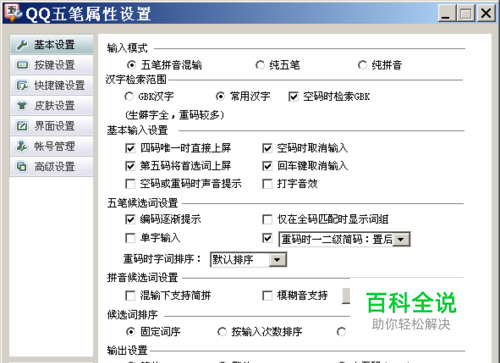The width and height of the screenshot is (500, 363).
Task: Go to 皮肤设置 tab
Action: coord(52,106)
